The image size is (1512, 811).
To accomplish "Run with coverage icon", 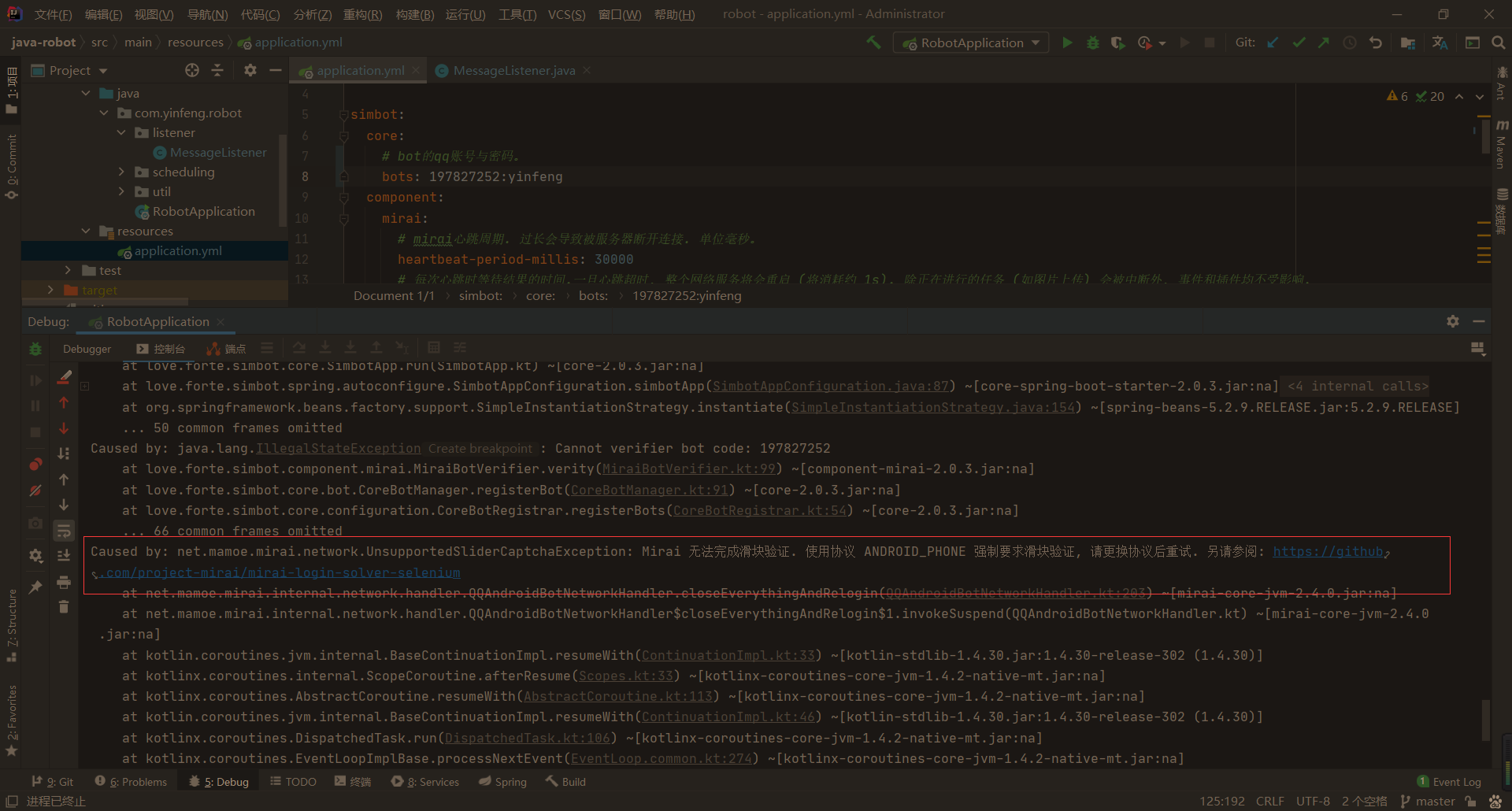I will tap(1117, 43).
